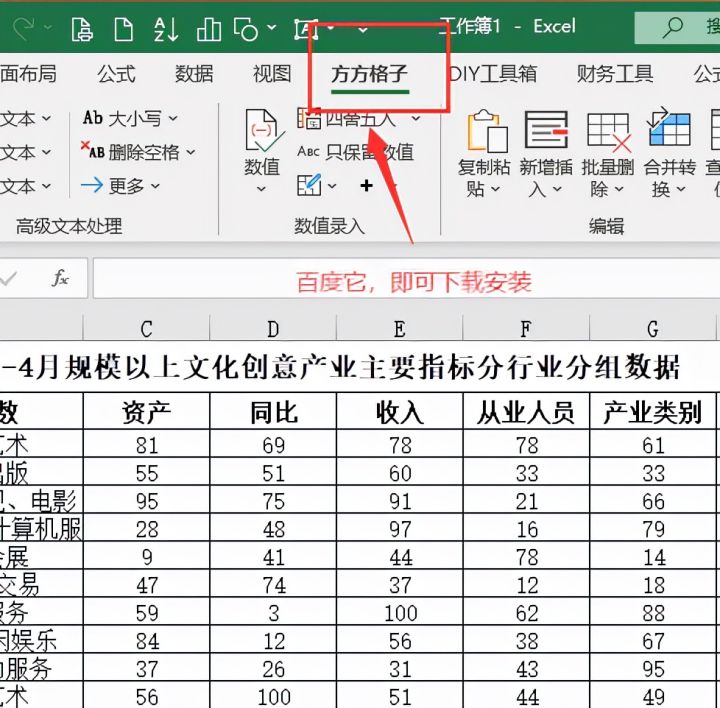Click the 收入 header cell
The width and height of the screenshot is (720, 708).
399,411
